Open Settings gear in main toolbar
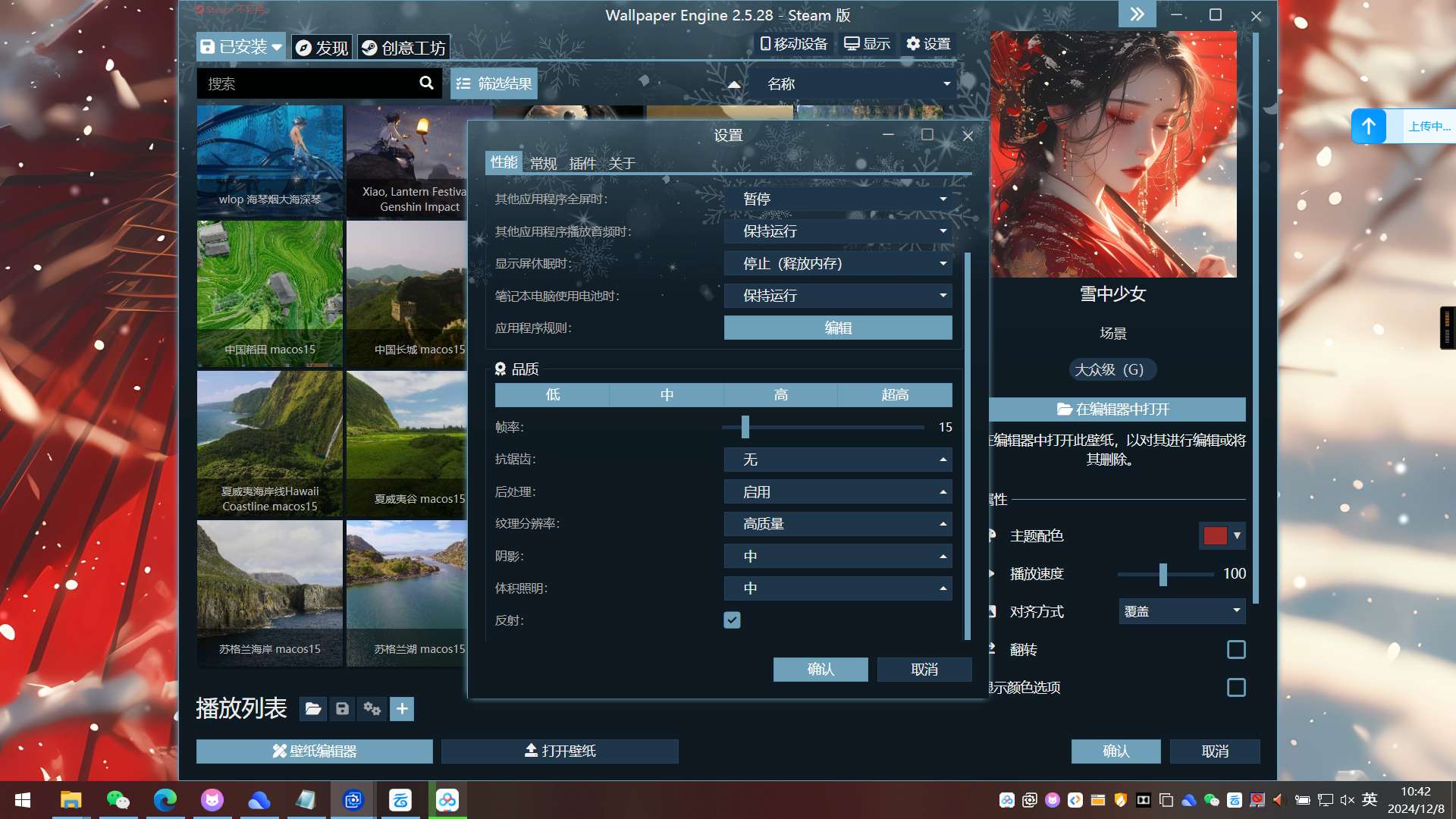 928,44
